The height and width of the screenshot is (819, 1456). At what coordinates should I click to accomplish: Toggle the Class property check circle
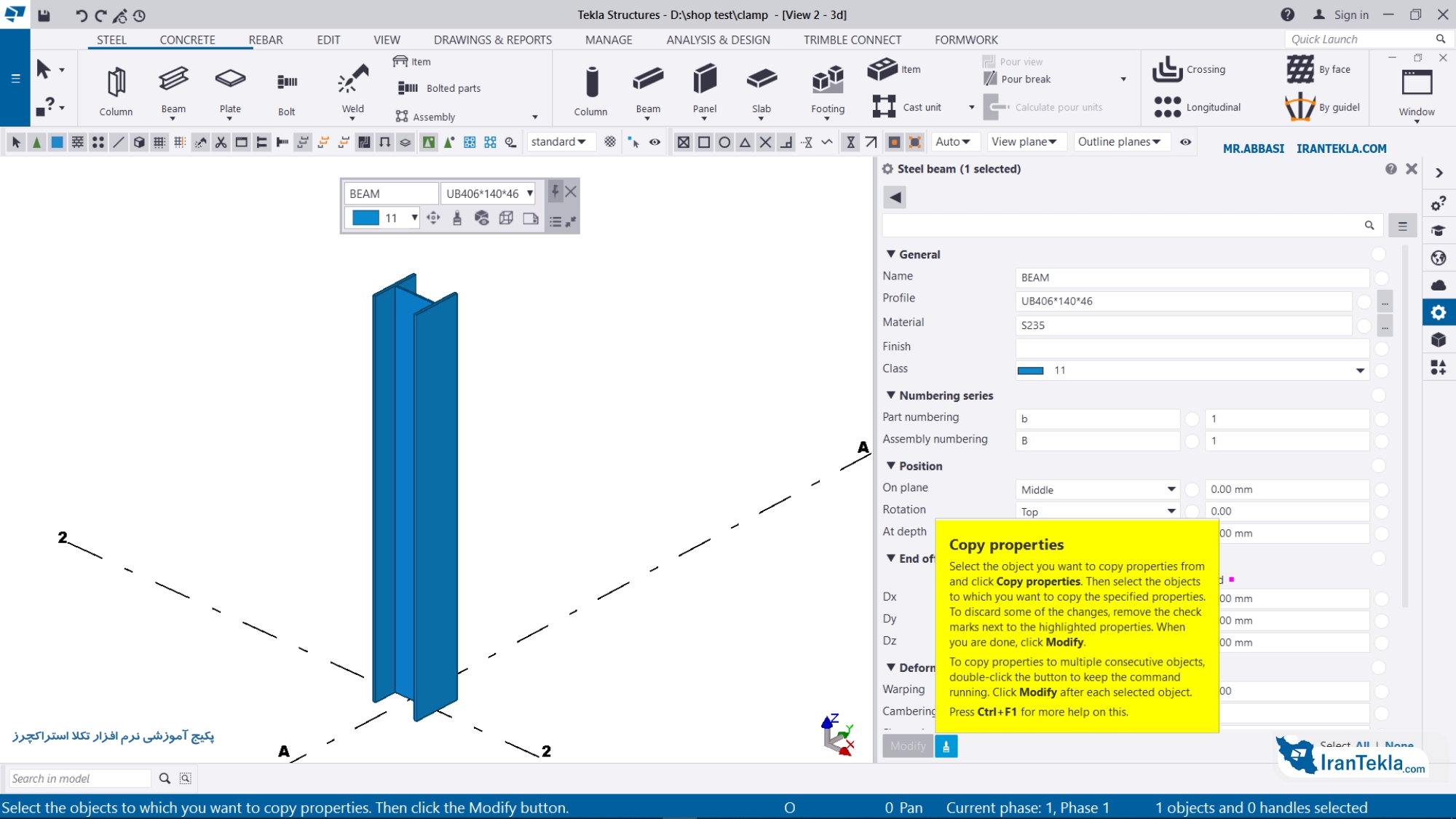pos(1382,371)
